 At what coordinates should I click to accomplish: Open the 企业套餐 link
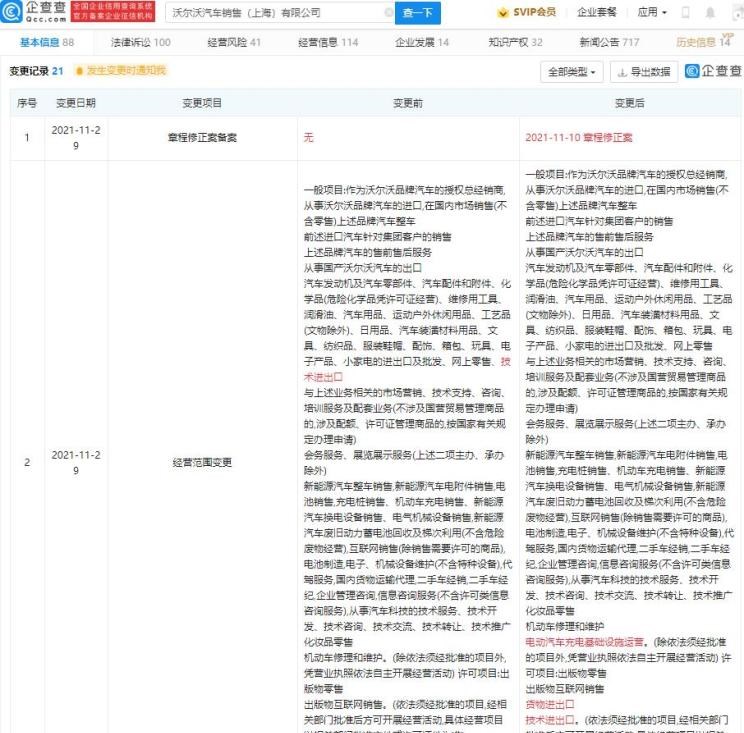[x=596, y=12]
